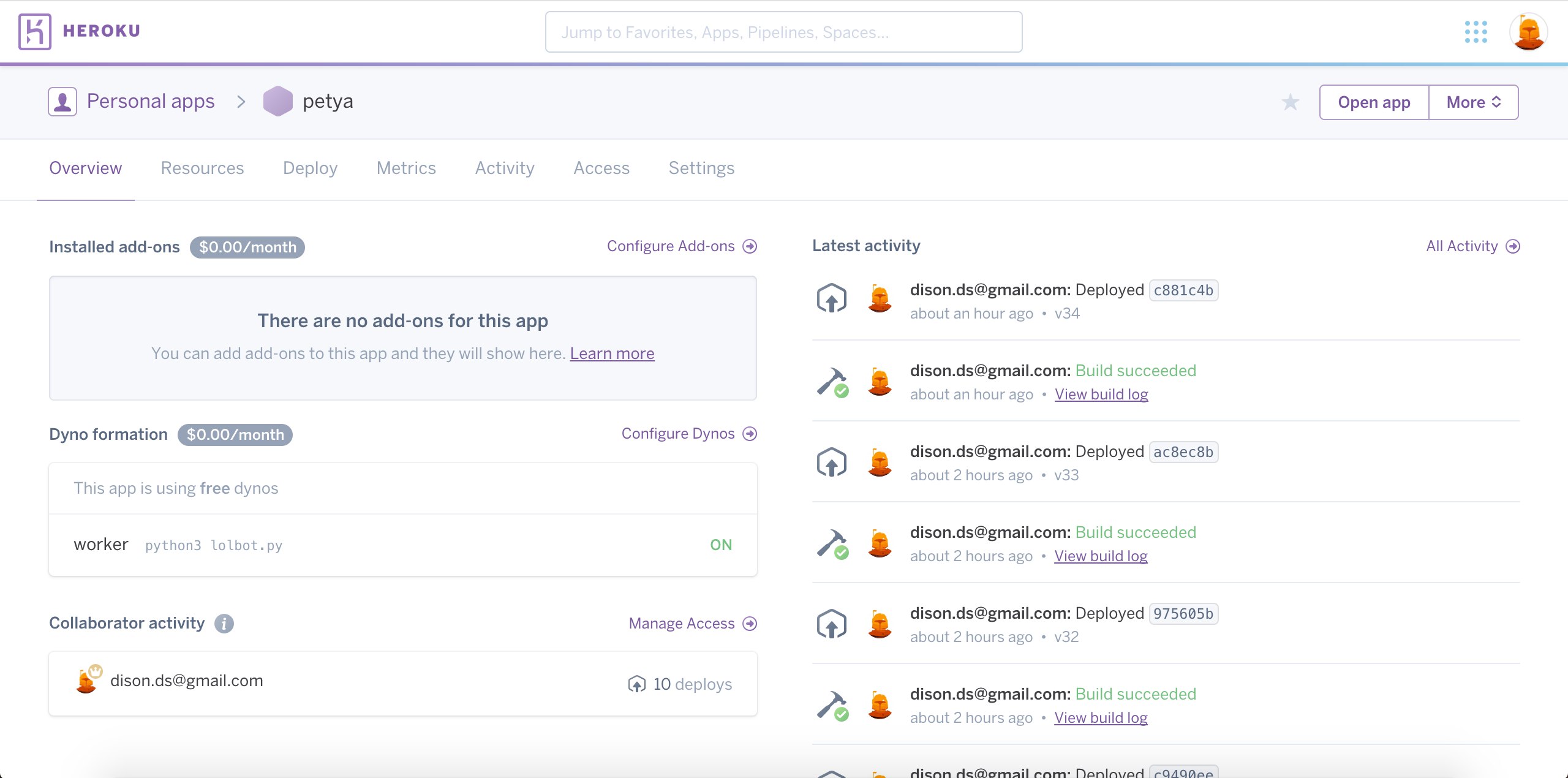Click the c881c4b commit hash badge
This screenshot has width=1568, height=778.
pyautogui.click(x=1183, y=290)
